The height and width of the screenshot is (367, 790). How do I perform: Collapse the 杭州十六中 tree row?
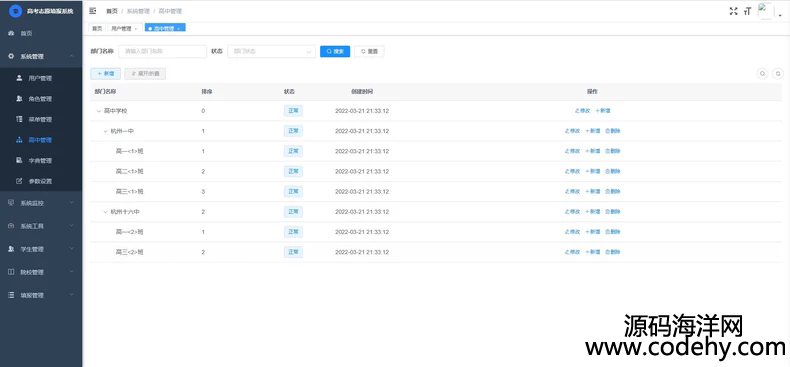tap(105, 212)
